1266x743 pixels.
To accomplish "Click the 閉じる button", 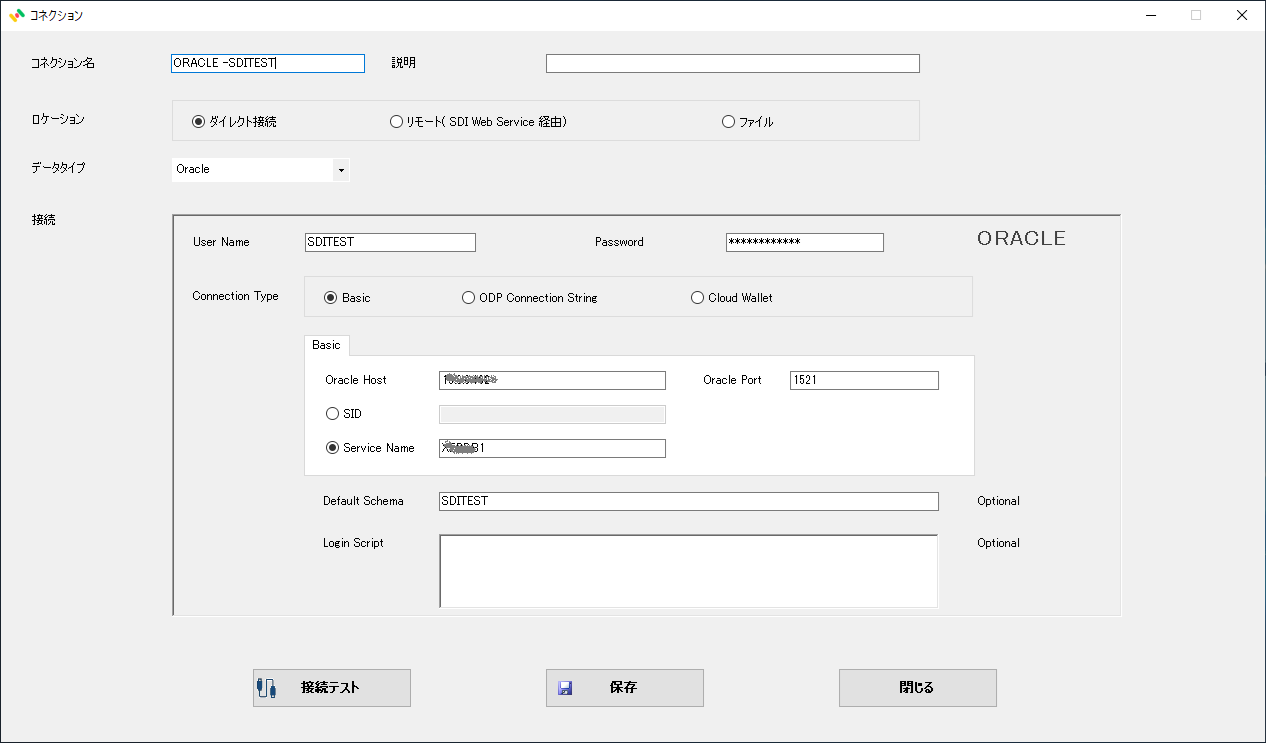I will tap(918, 688).
